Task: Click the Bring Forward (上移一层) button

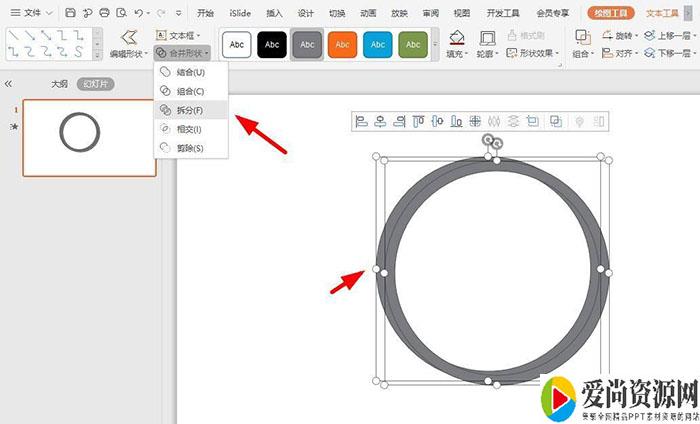Action: [x=672, y=34]
